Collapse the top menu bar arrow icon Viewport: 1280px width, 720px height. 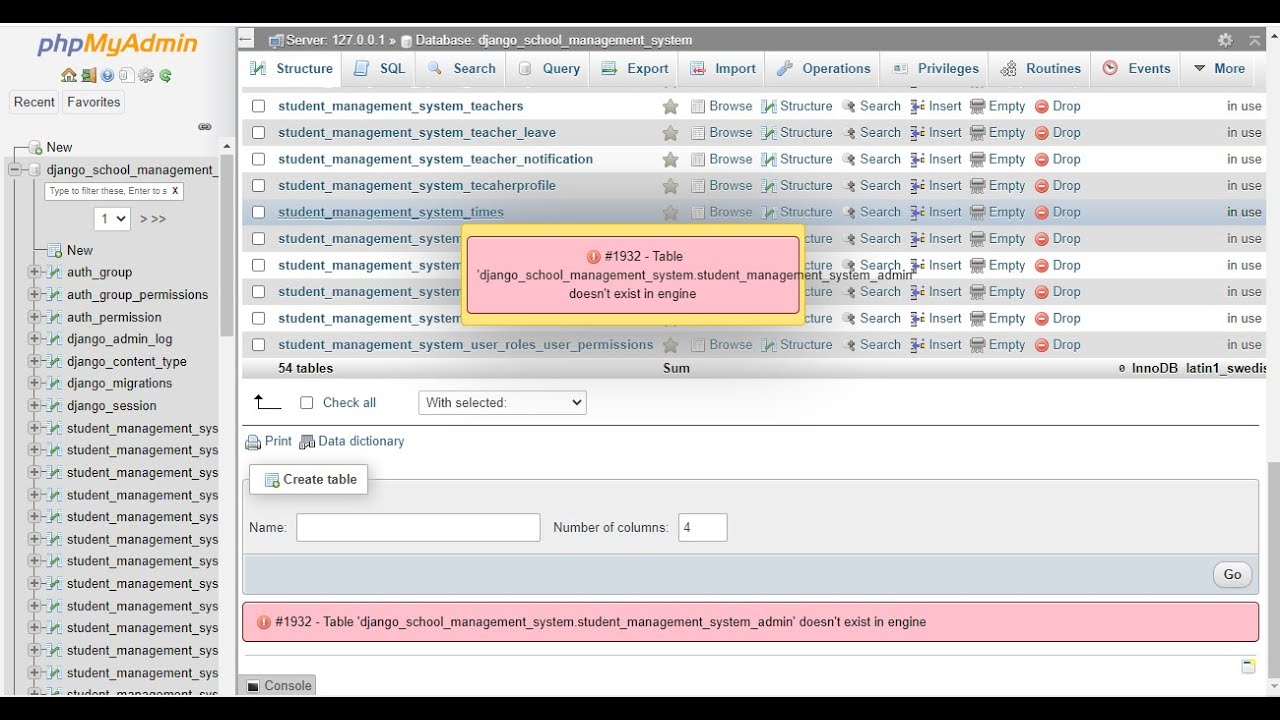[x=1255, y=40]
